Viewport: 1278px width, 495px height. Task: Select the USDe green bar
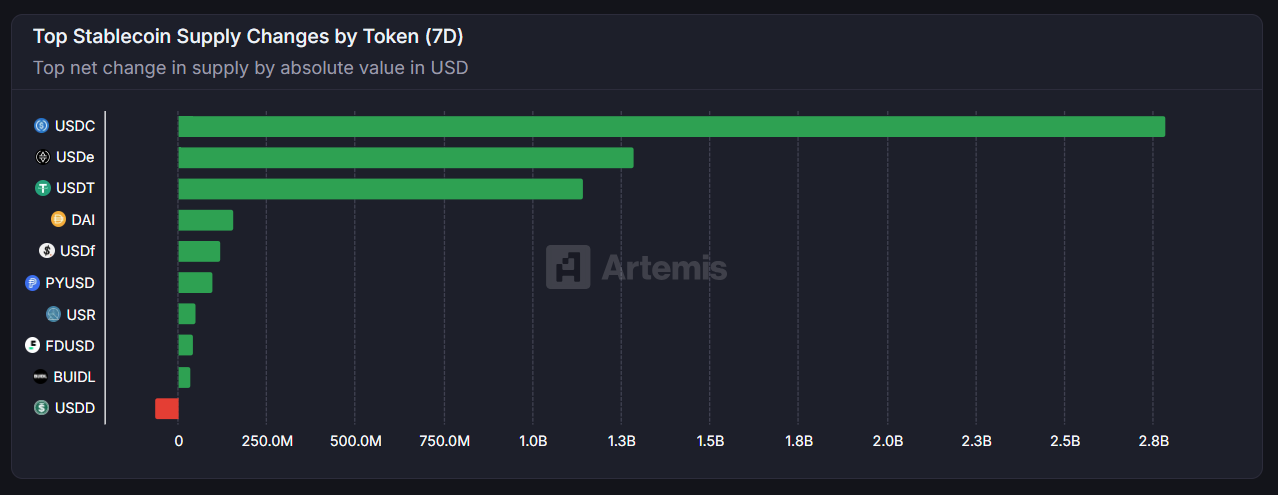[406, 157]
